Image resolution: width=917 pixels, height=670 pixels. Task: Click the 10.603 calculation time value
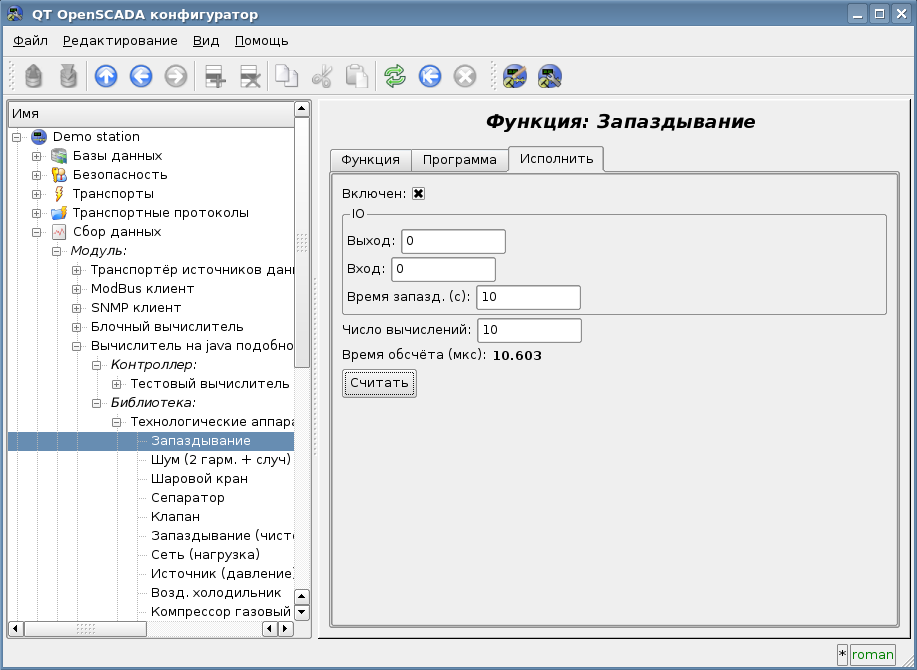tap(517, 355)
